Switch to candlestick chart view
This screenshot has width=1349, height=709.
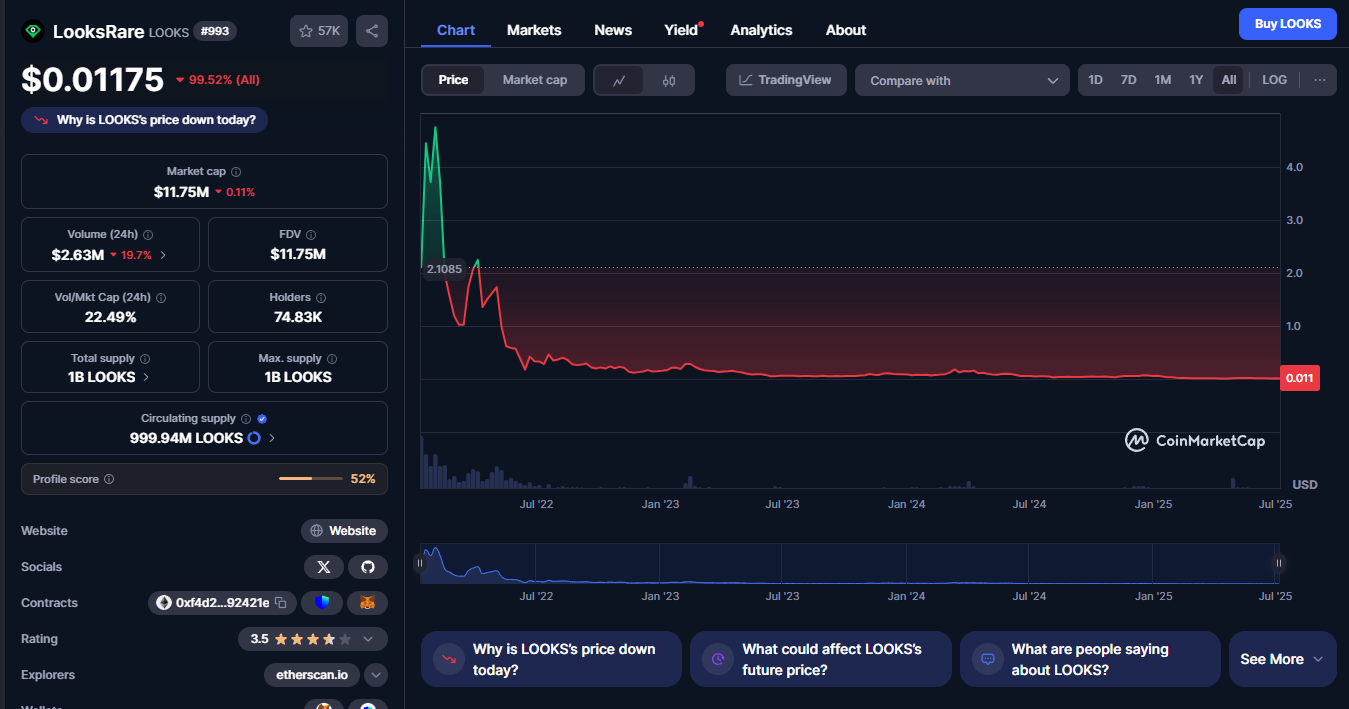point(669,80)
